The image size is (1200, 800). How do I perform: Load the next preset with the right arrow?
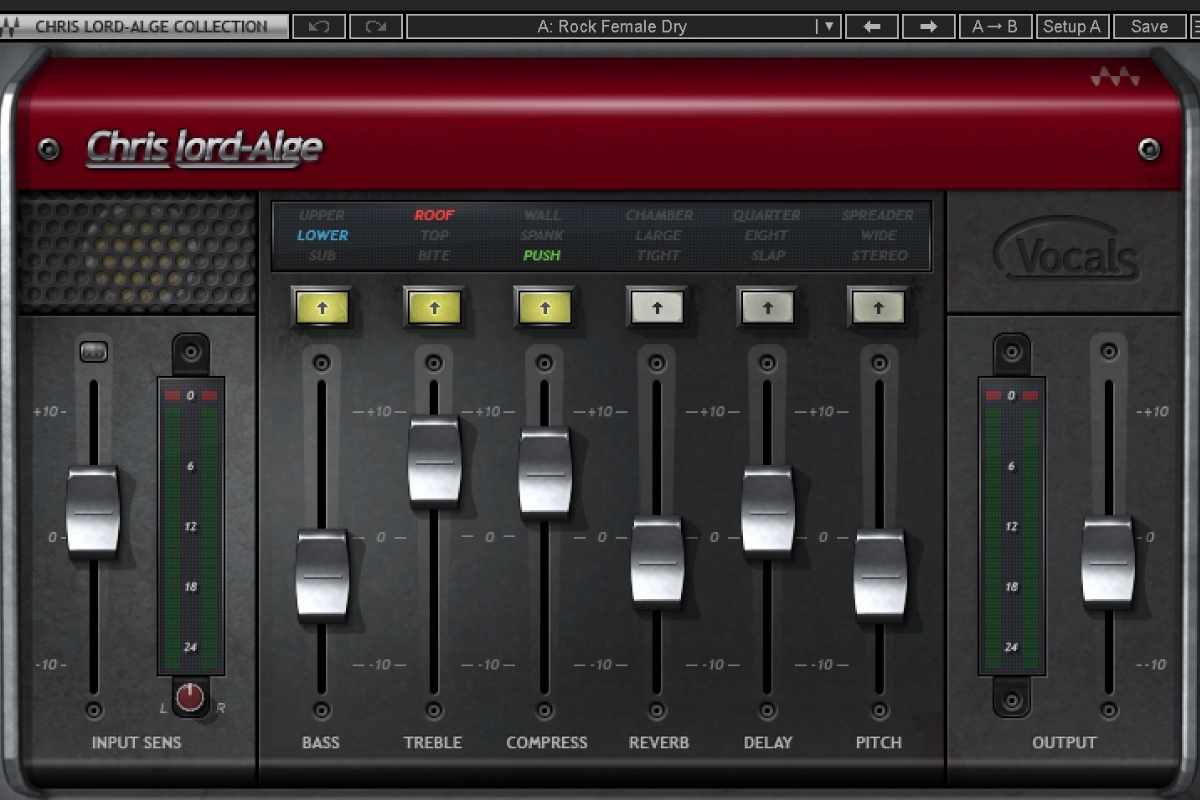pos(928,26)
